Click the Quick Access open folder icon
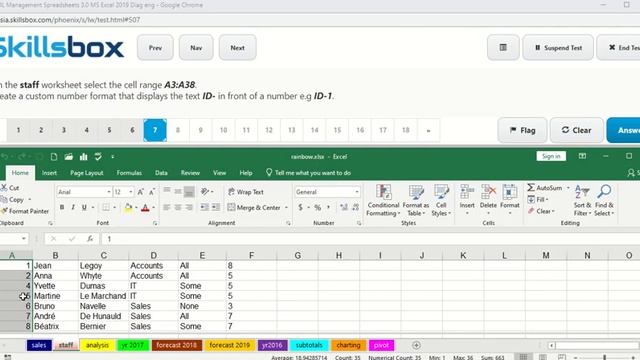 tap(69, 157)
